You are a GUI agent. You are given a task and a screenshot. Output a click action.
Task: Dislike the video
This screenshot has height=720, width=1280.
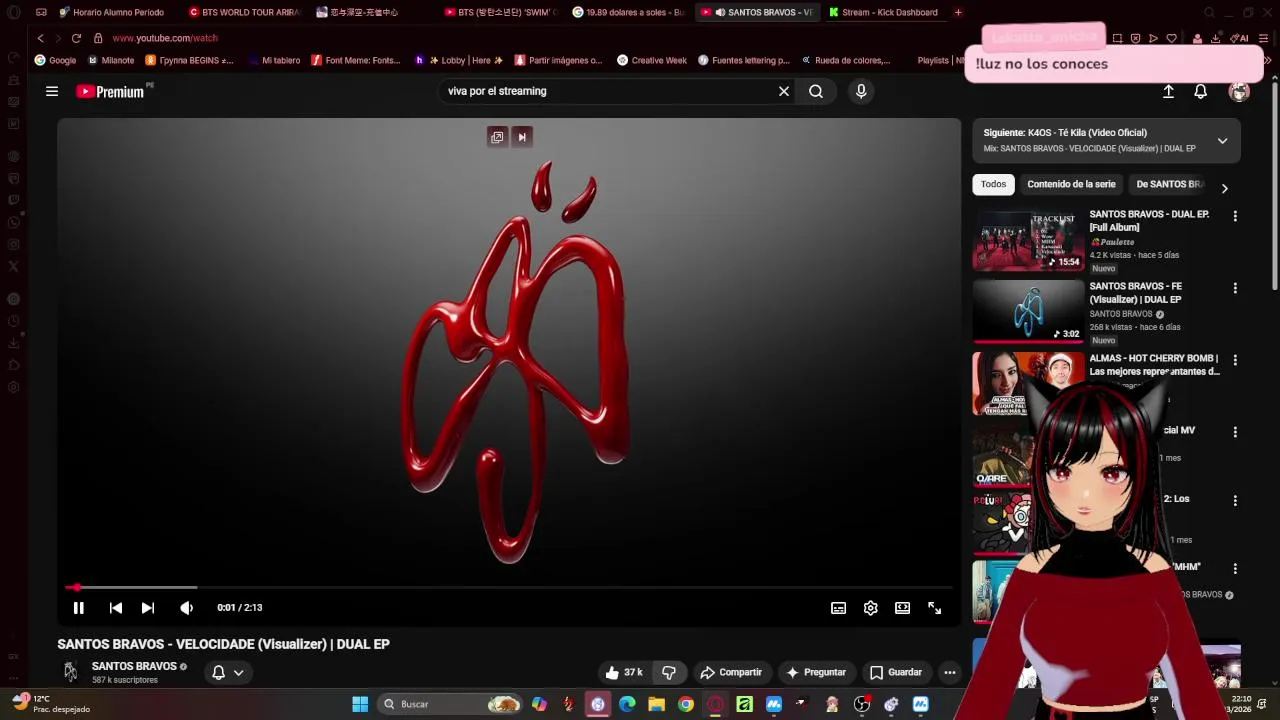click(x=669, y=672)
